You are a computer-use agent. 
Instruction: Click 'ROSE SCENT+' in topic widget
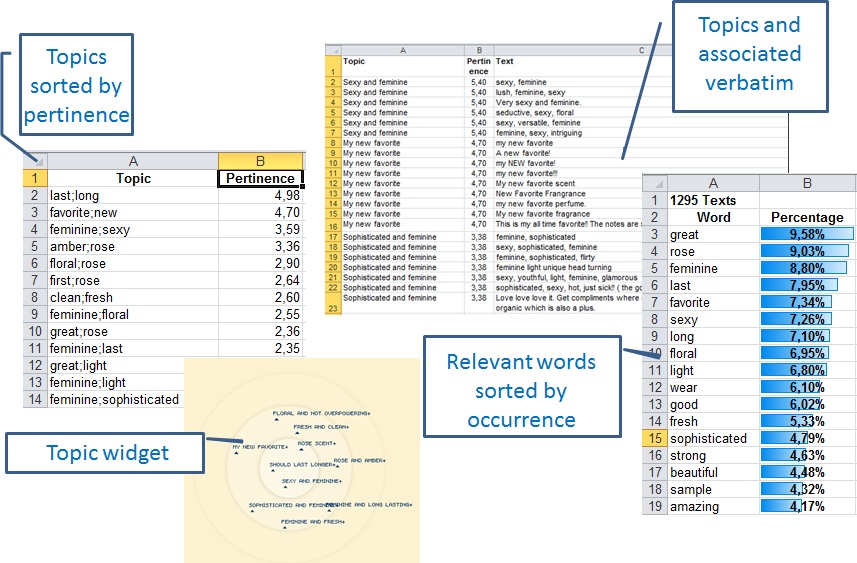pyautogui.click(x=316, y=443)
